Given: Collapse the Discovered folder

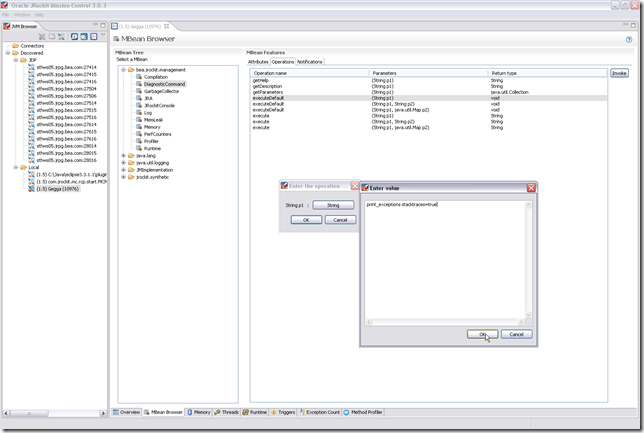Looking at the screenshot, I should pyautogui.click(x=7, y=53).
